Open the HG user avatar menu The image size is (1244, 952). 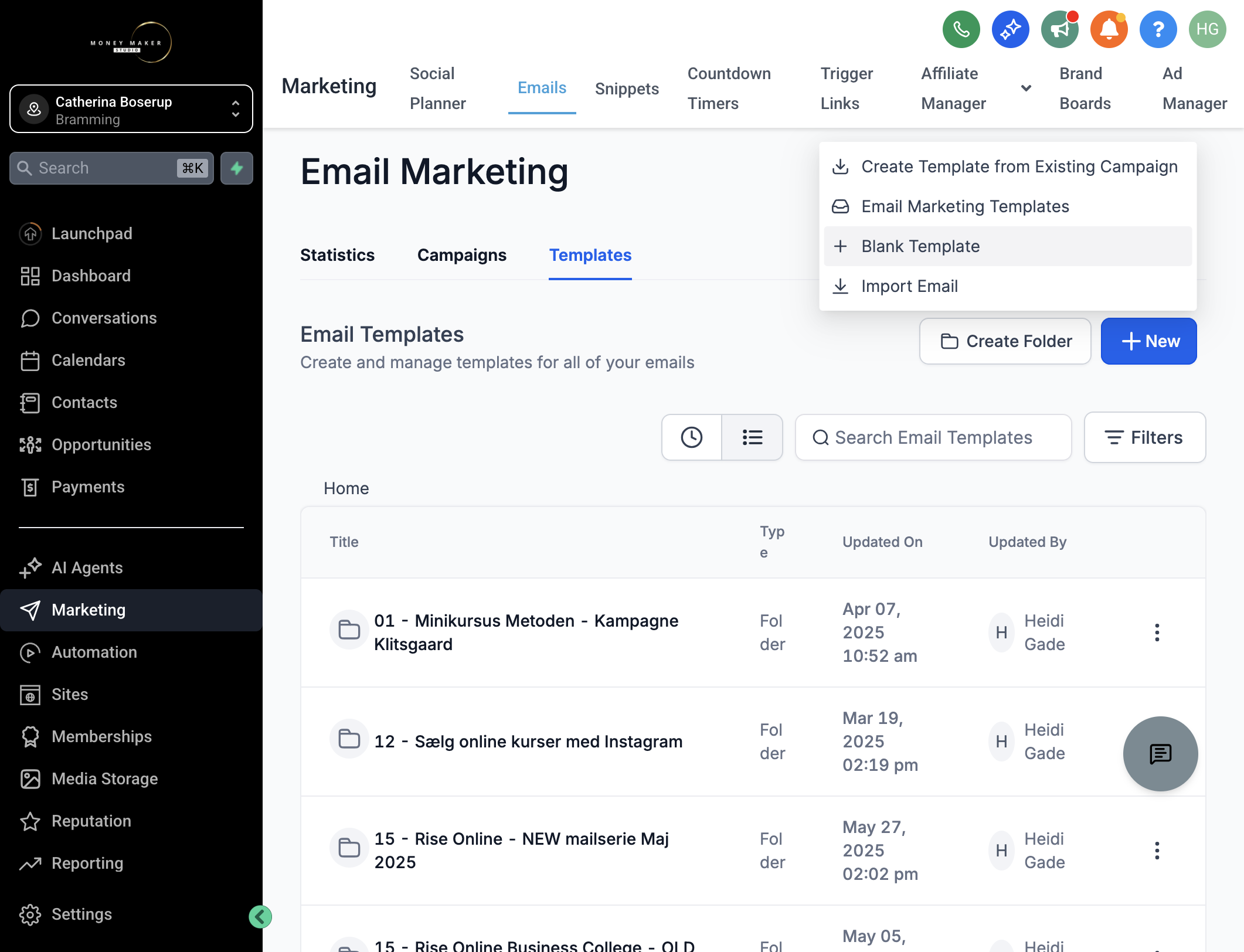1207,29
